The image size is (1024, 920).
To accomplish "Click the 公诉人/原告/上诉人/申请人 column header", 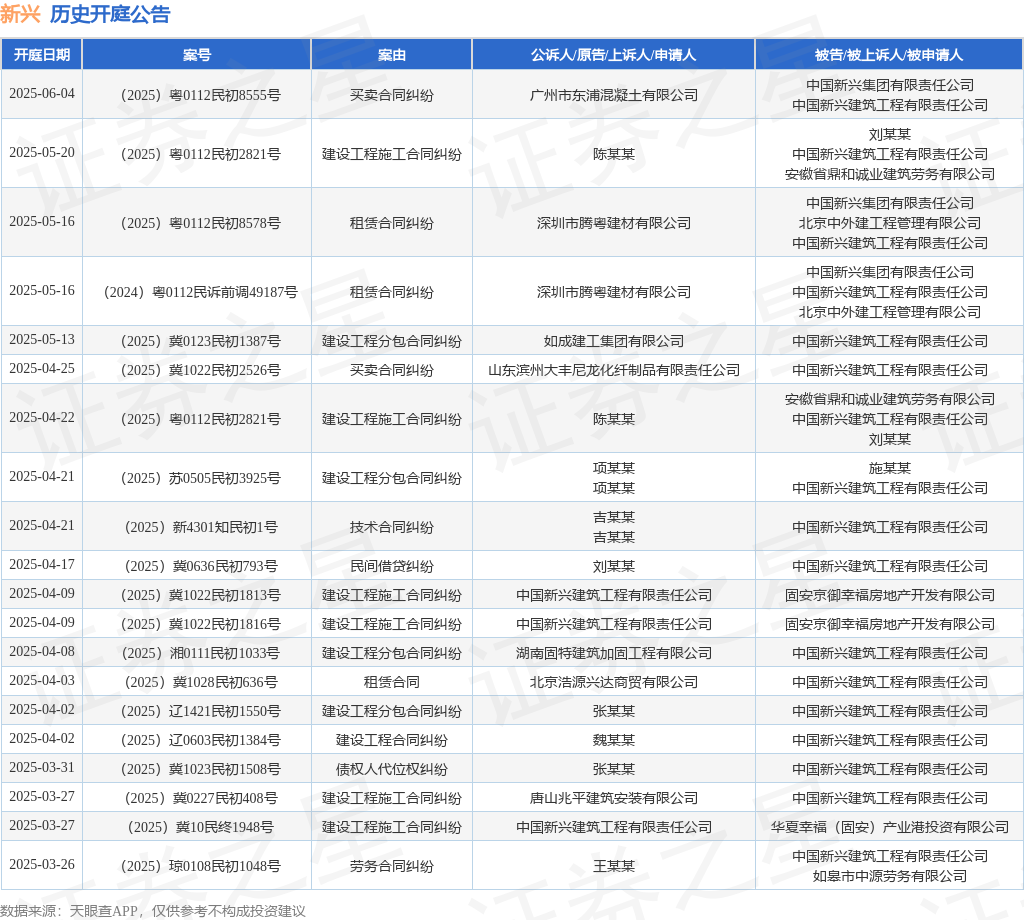I will [613, 55].
